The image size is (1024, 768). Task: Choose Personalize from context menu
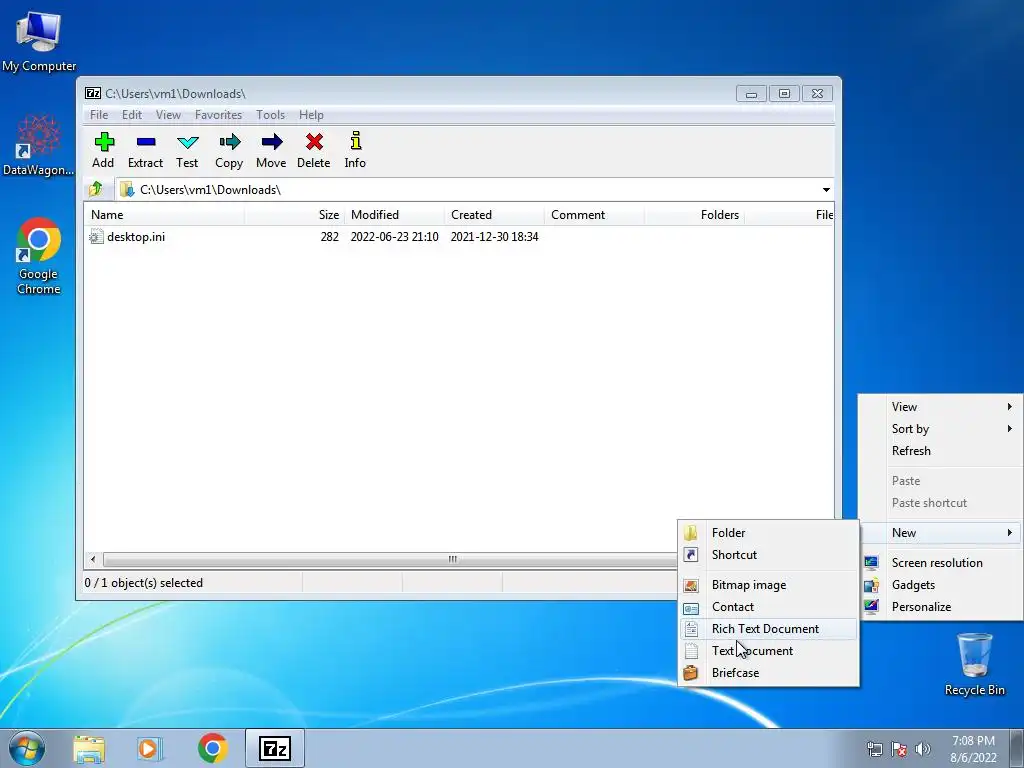pos(940,607)
